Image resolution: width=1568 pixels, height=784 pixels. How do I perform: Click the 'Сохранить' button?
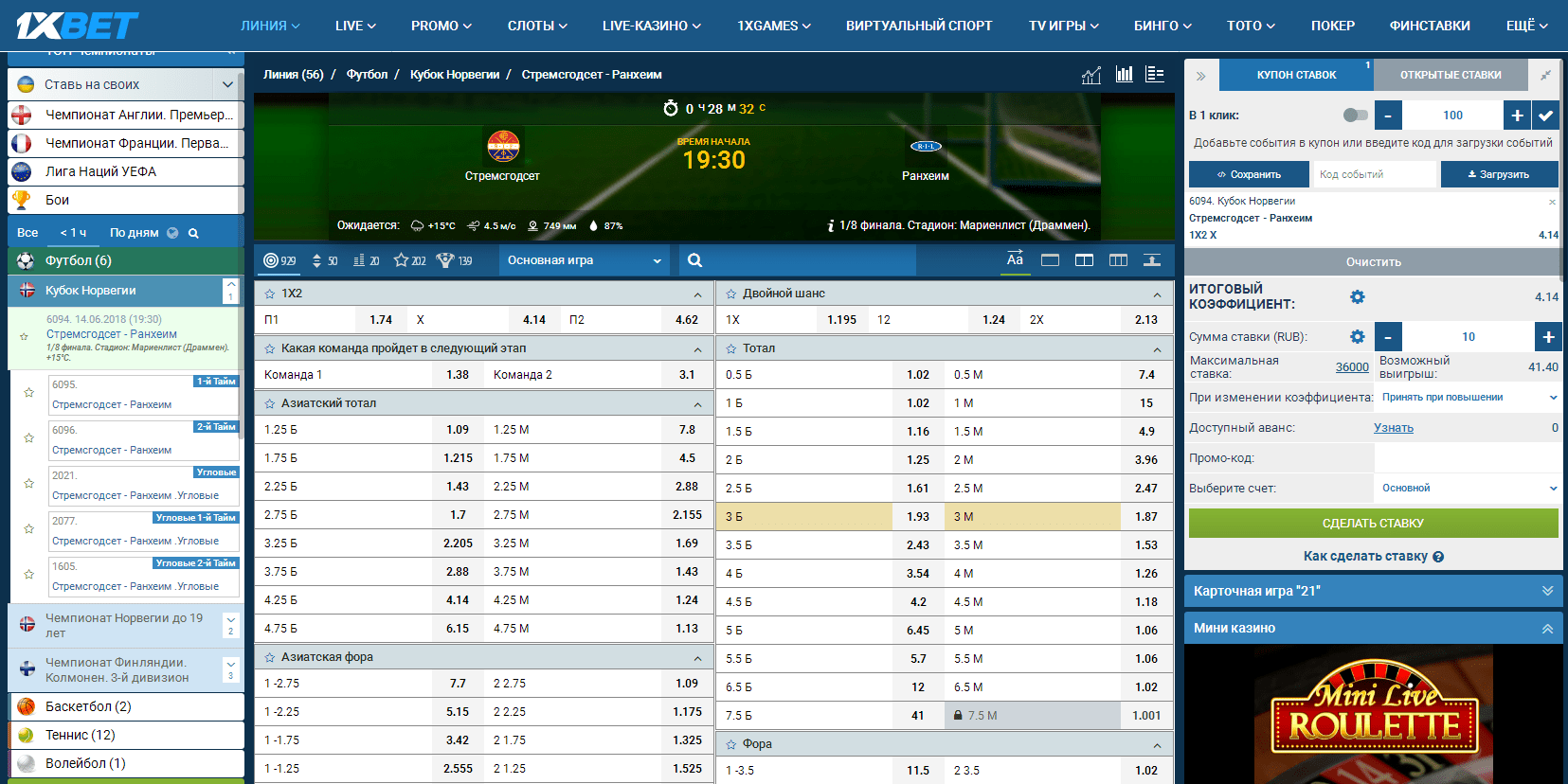point(1249,174)
